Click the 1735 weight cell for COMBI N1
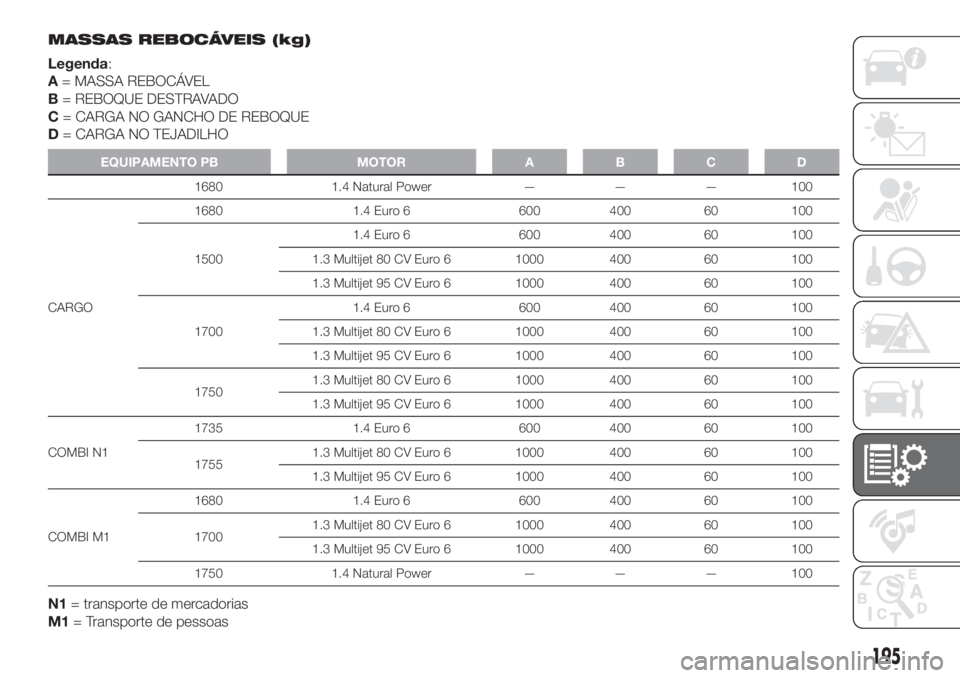960x678 pixels. pyautogui.click(x=208, y=428)
